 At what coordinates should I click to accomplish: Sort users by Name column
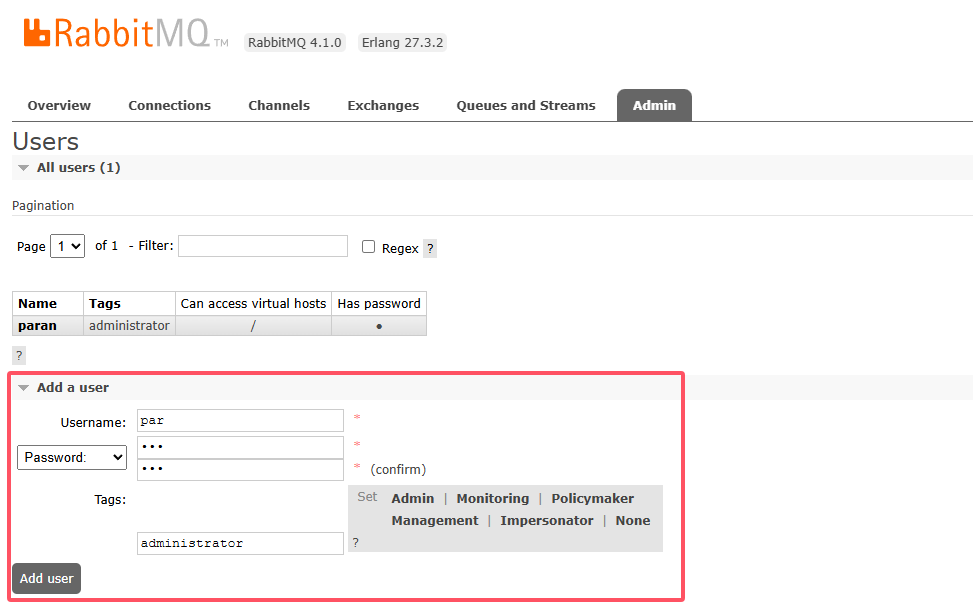pos(37,304)
